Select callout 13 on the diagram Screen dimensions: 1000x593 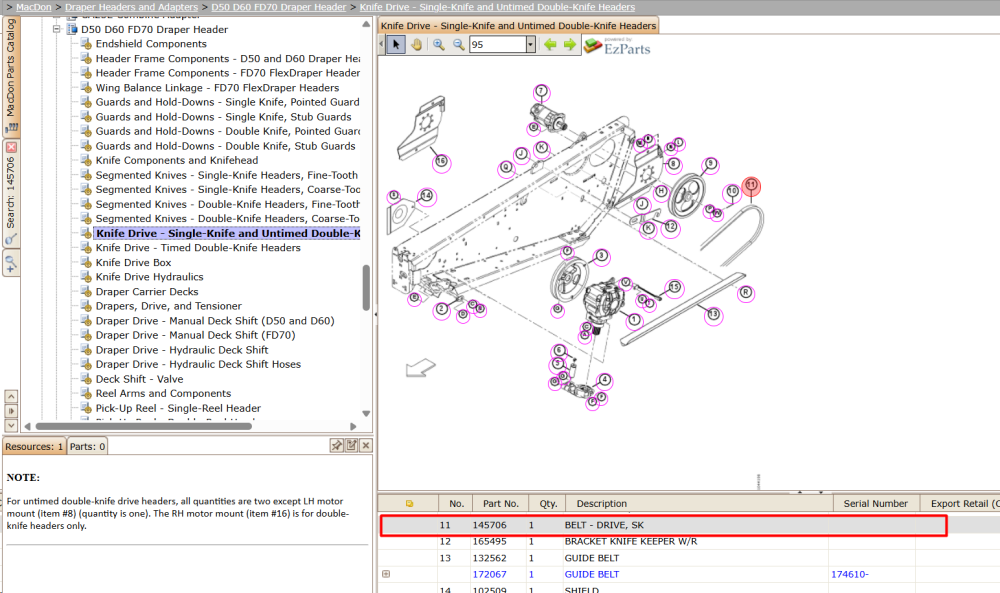713,314
